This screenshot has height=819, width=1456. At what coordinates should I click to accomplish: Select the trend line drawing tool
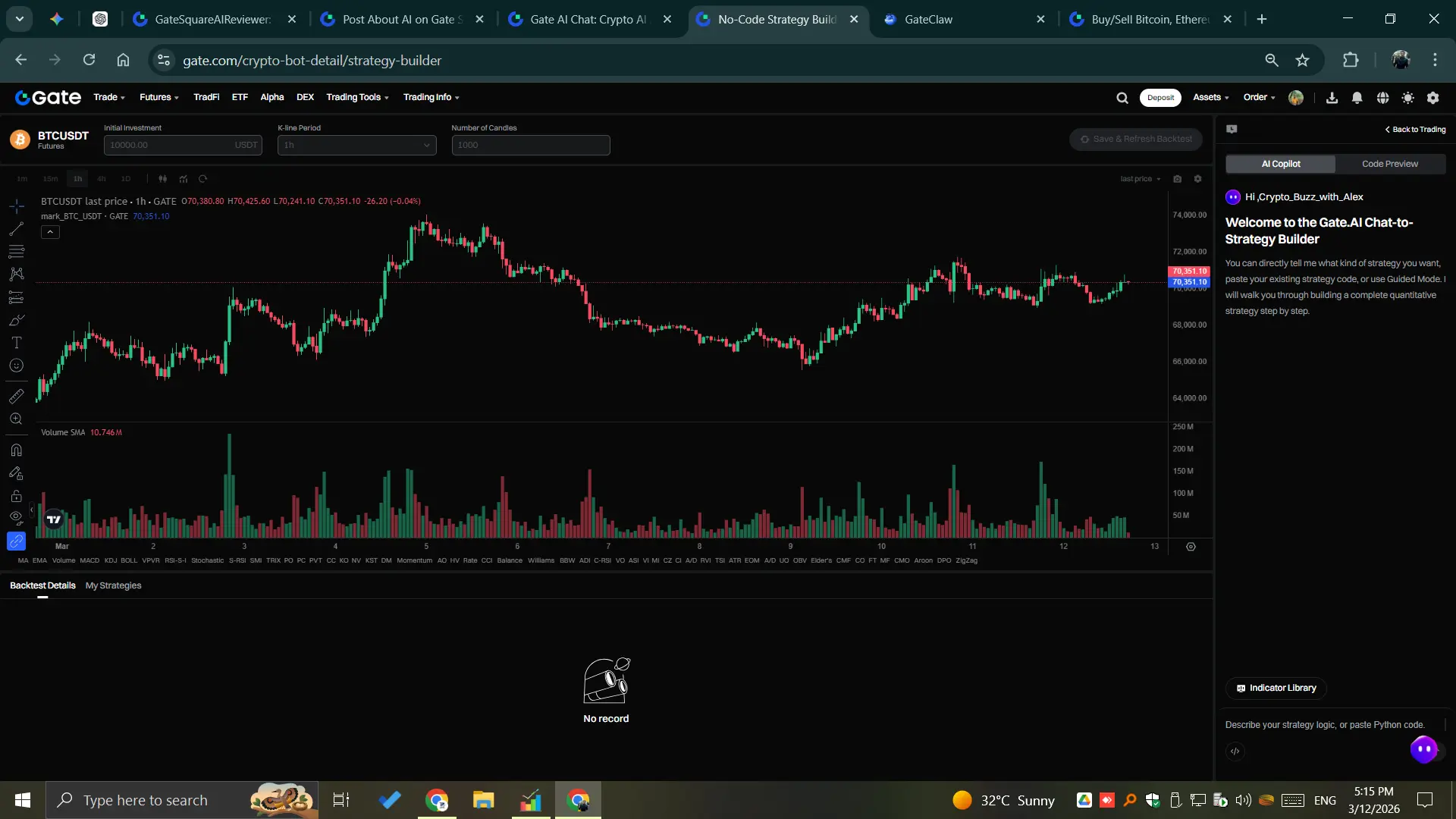tap(16, 229)
